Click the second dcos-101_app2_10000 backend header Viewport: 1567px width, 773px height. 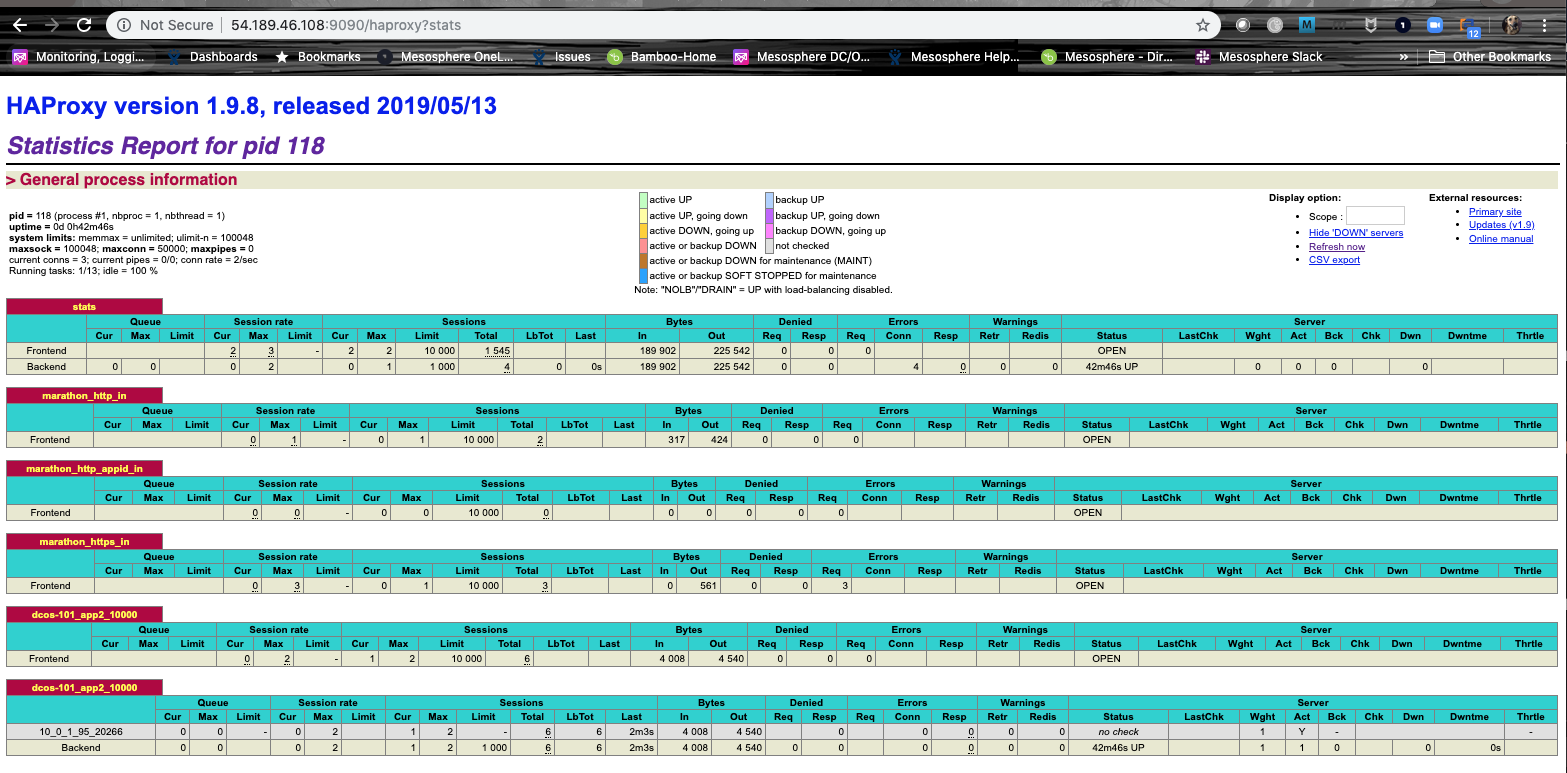(x=84, y=688)
